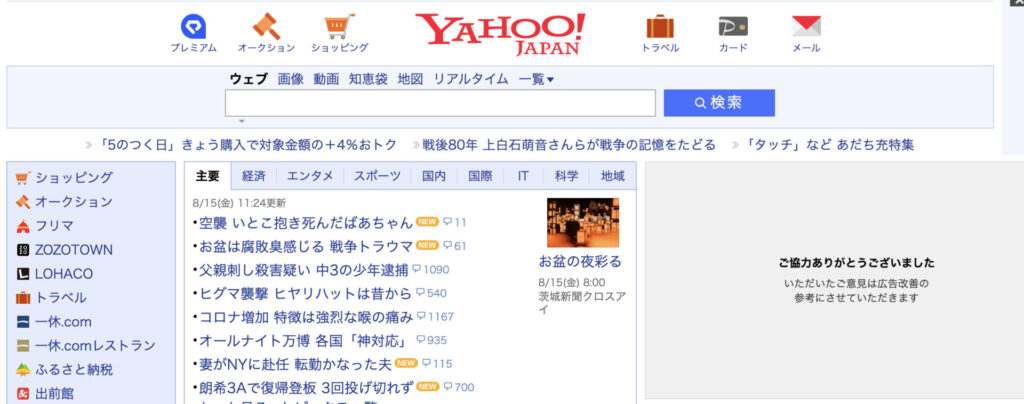The width and height of the screenshot is (1024, 404).
Task: Open the Travel suitcase icon in the header
Action: (660, 27)
